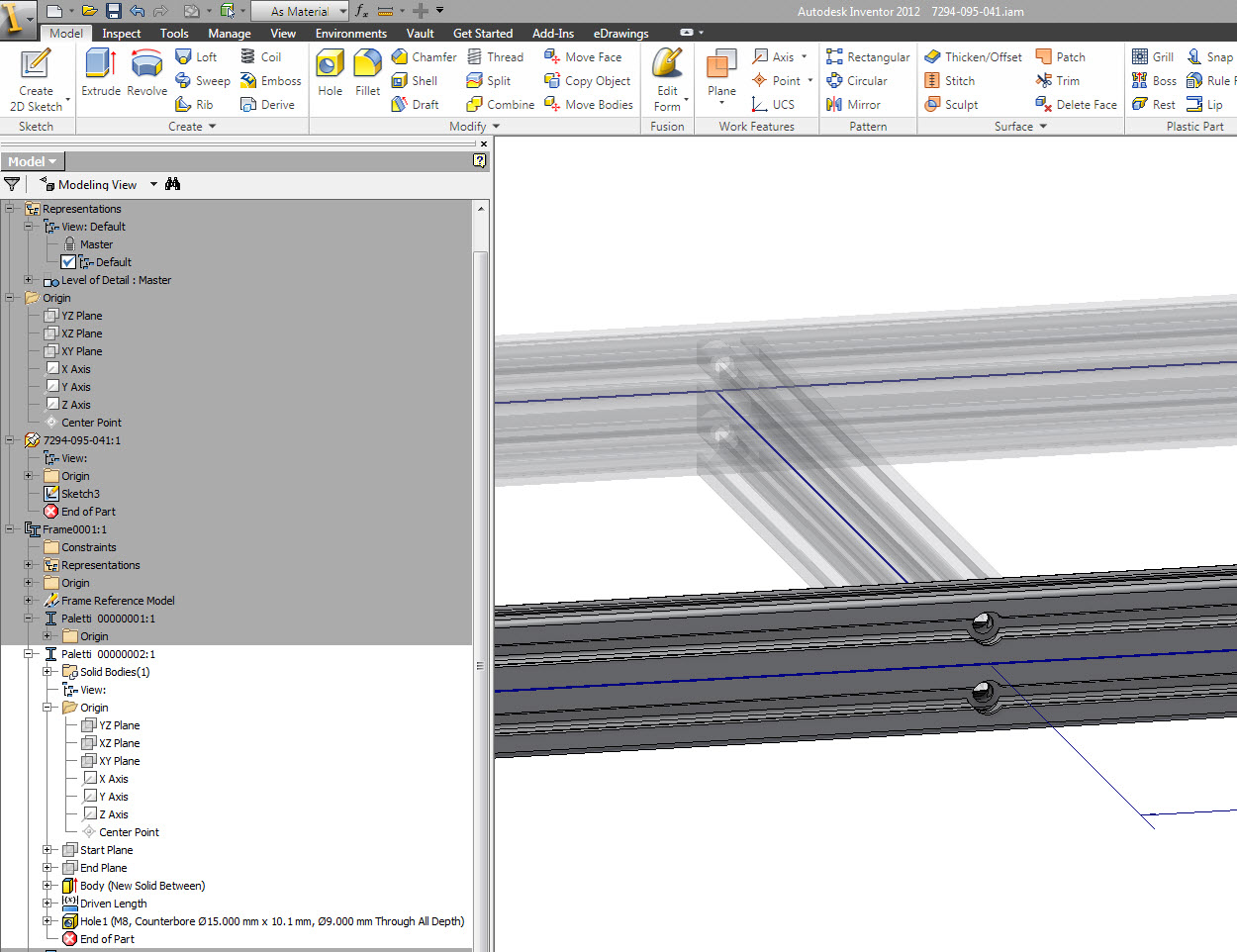Click Move Bodies tool
The width and height of the screenshot is (1237, 952).
pos(588,104)
